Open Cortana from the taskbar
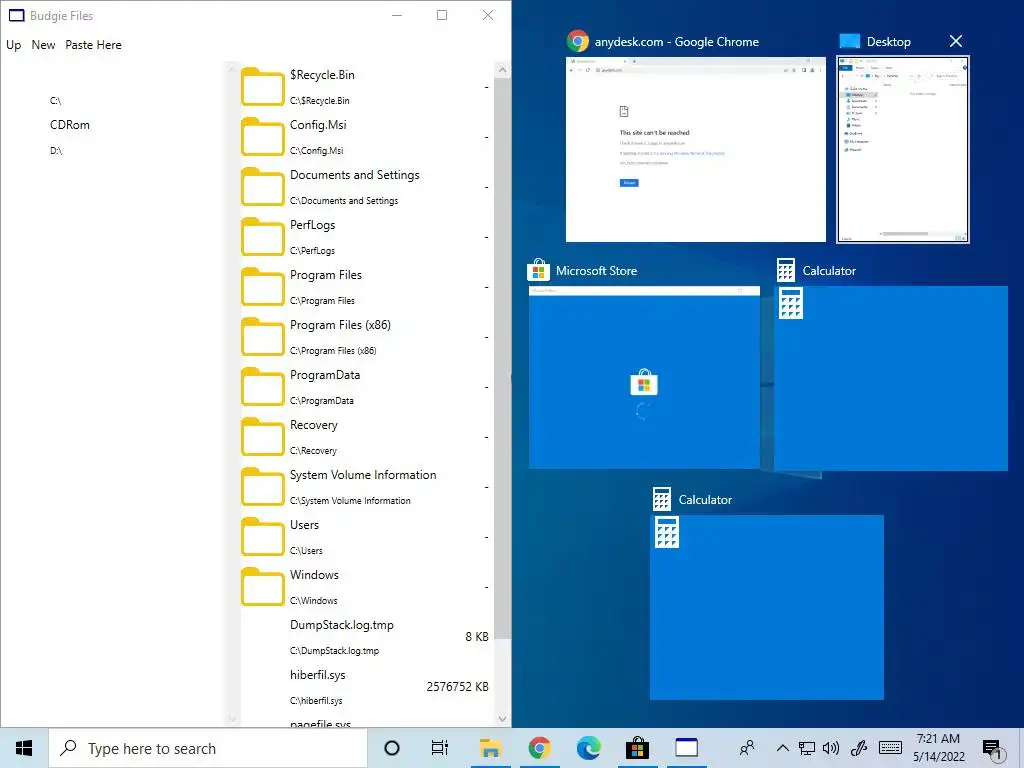Viewport: 1024px width, 768px height. 392,748
